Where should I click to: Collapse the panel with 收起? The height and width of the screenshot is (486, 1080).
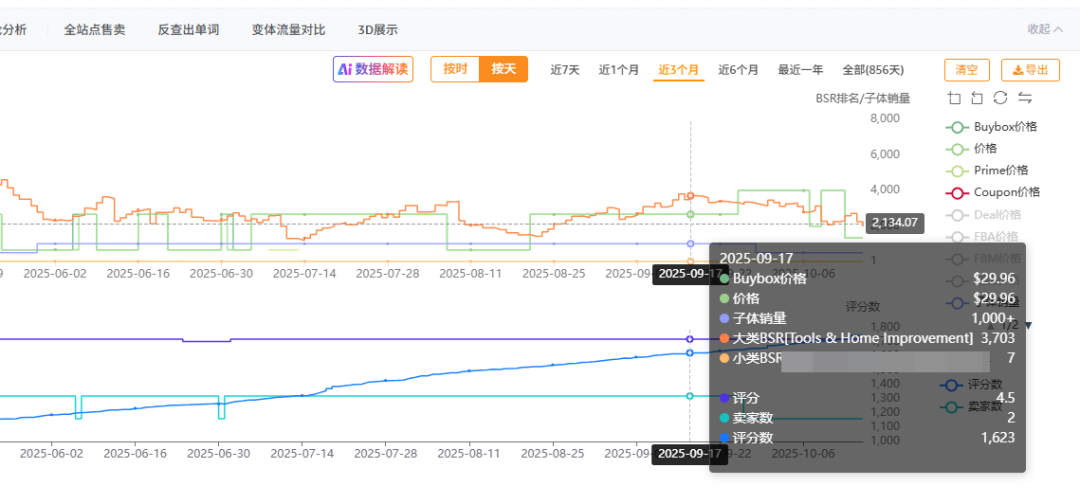pos(1045,29)
